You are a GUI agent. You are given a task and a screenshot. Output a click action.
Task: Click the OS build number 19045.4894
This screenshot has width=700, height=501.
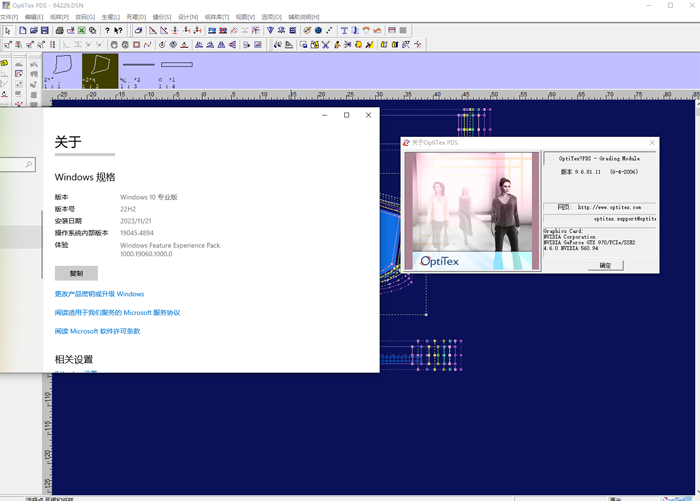coord(137,233)
